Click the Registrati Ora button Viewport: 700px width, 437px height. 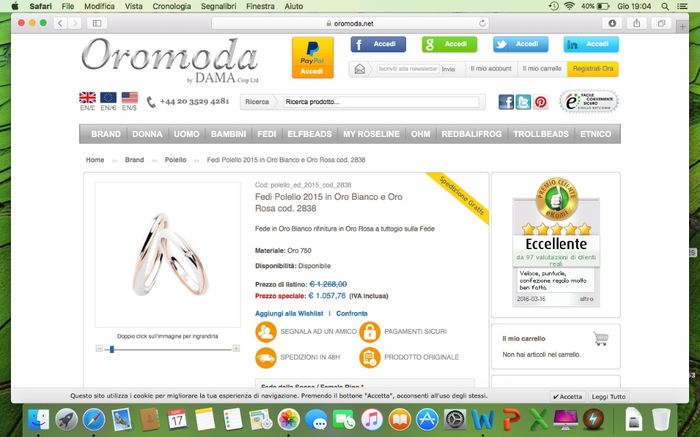[x=593, y=69]
